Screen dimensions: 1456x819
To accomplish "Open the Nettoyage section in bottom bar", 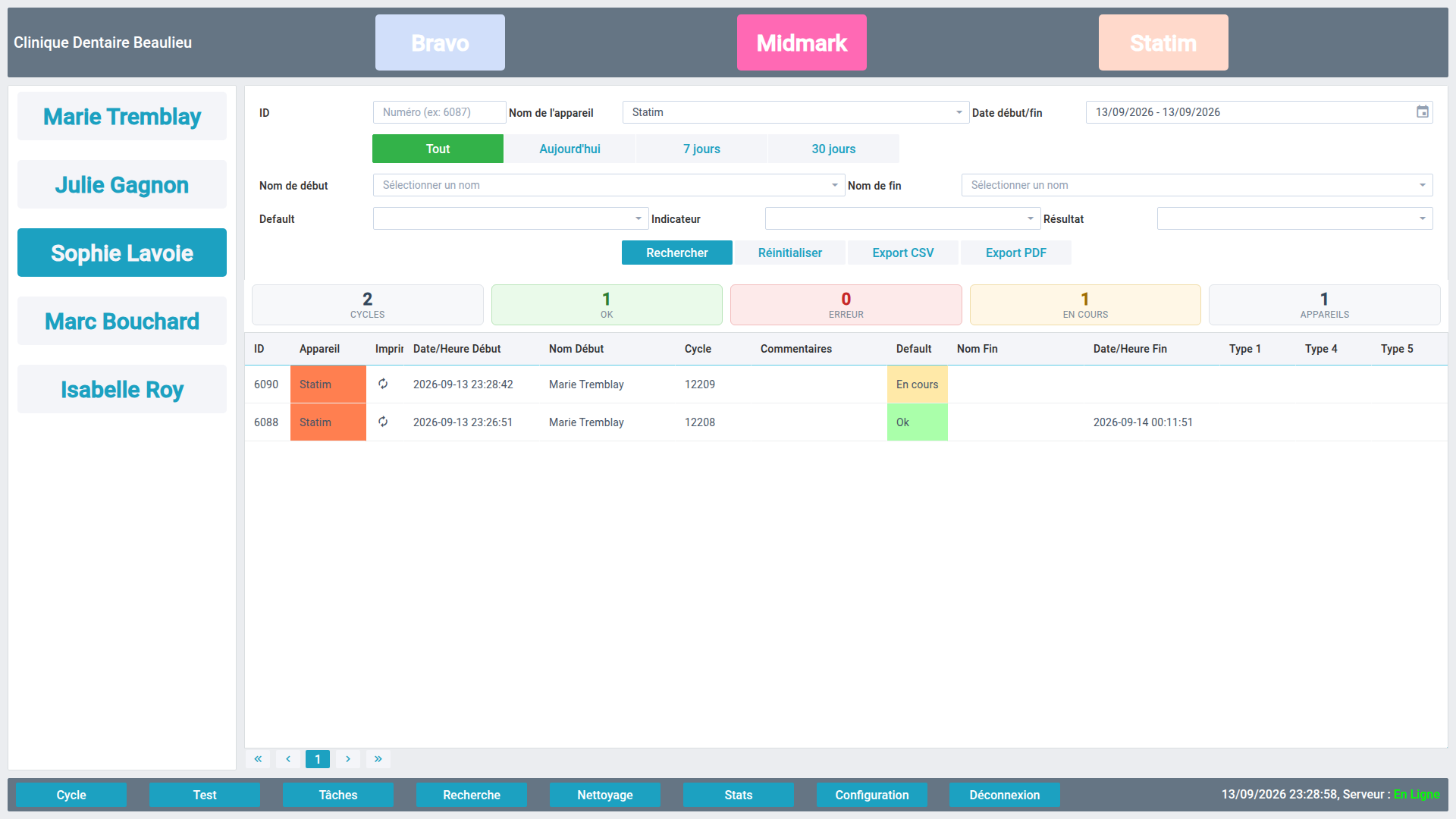I will (x=605, y=795).
